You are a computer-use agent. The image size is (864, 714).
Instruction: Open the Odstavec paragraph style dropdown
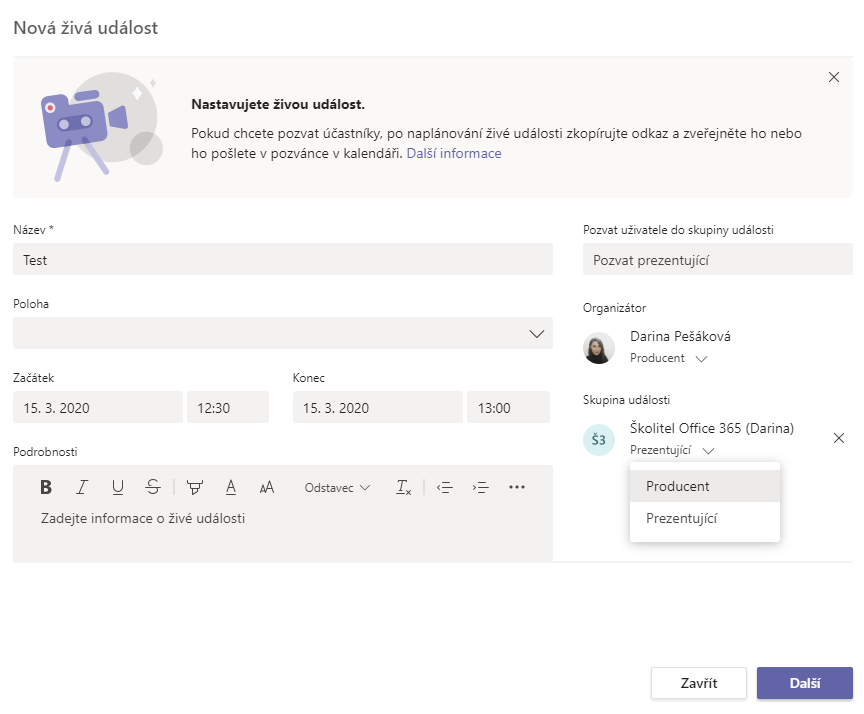pos(337,488)
